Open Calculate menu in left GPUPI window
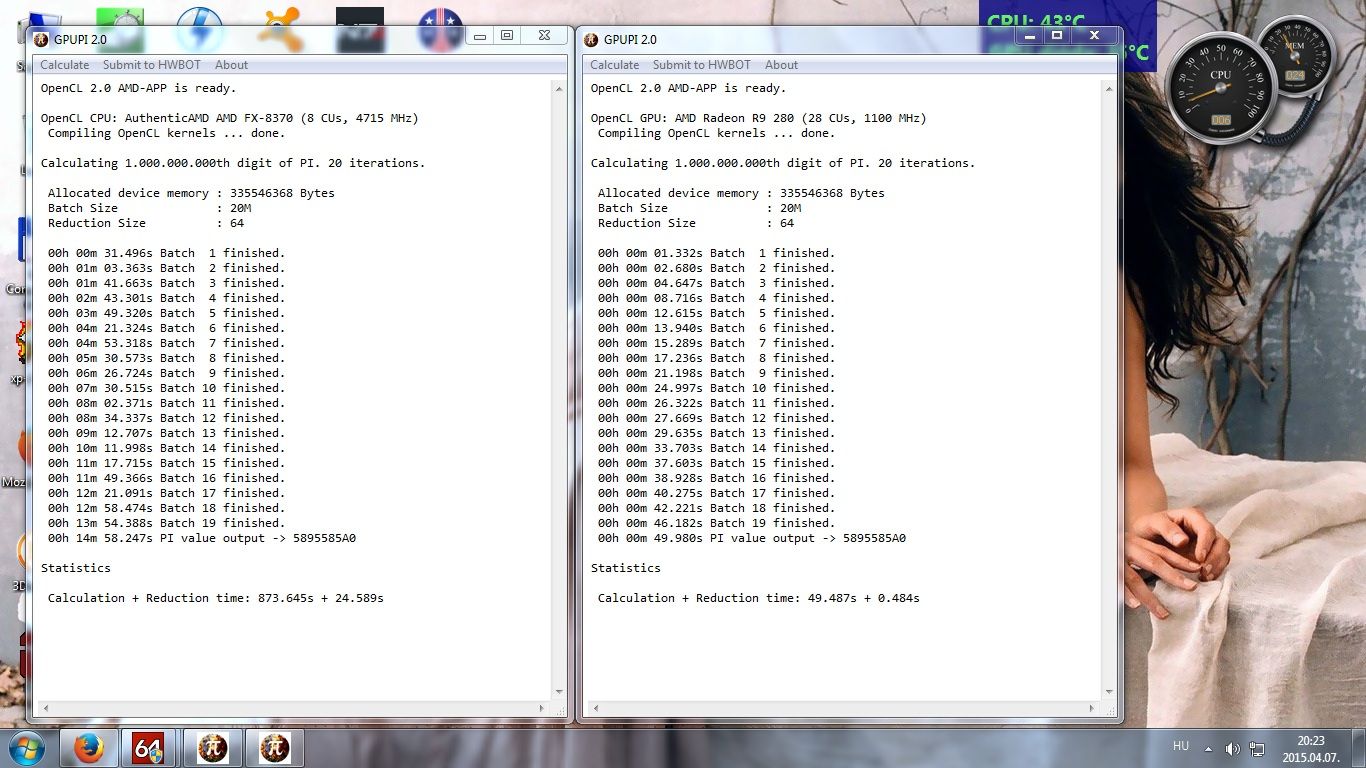1366x768 pixels. tap(64, 65)
